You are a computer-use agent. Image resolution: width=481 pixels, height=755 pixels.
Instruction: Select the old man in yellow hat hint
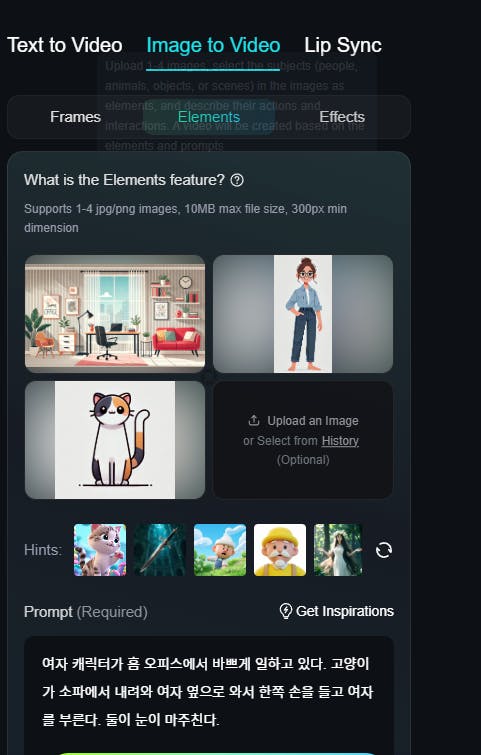click(x=280, y=550)
